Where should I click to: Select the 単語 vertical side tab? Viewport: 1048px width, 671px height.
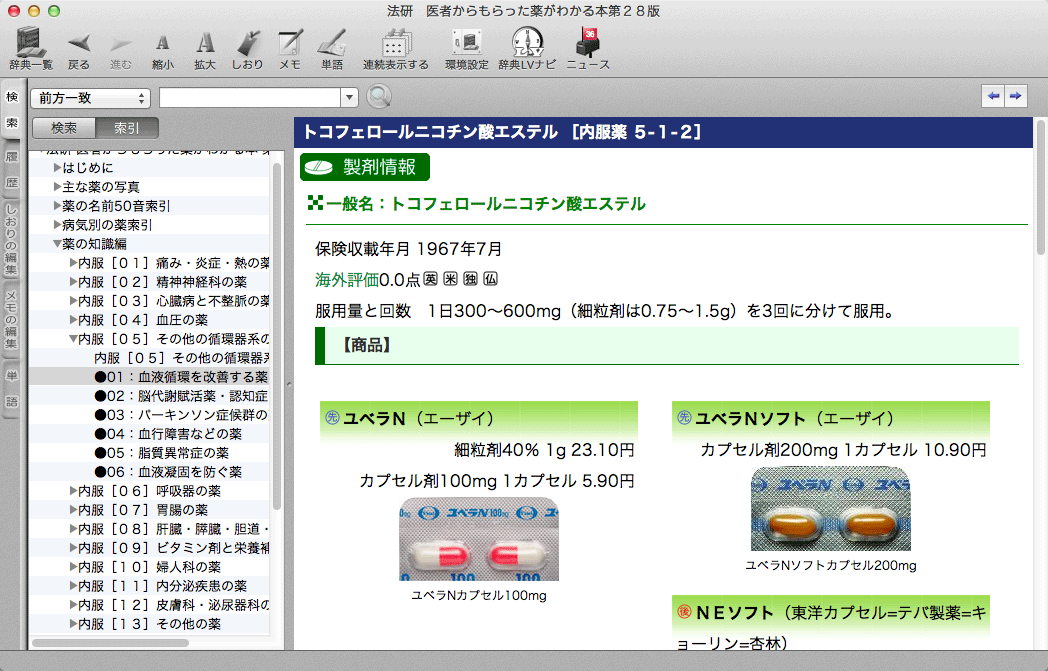[12, 387]
